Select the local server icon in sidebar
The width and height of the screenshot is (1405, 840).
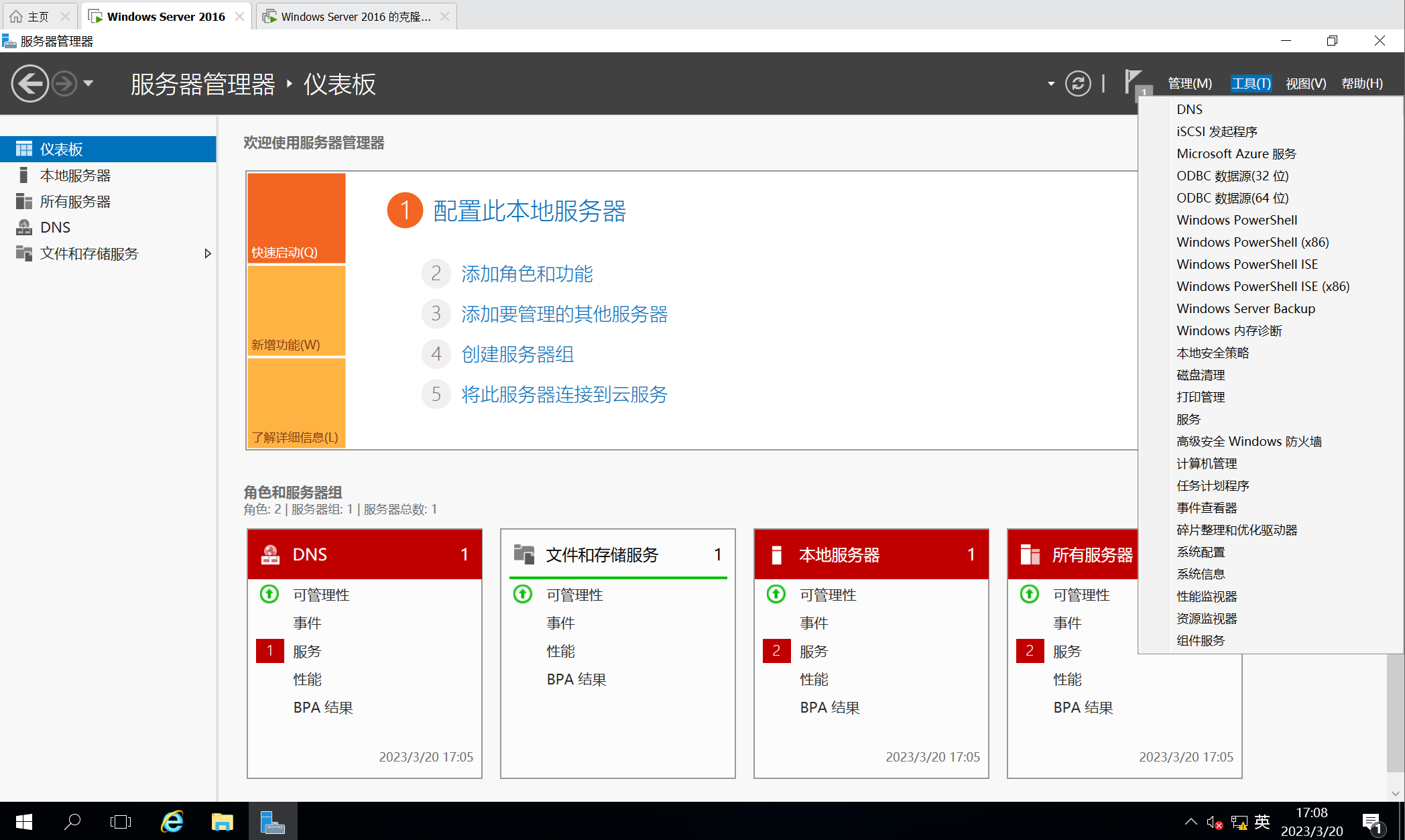[x=24, y=176]
